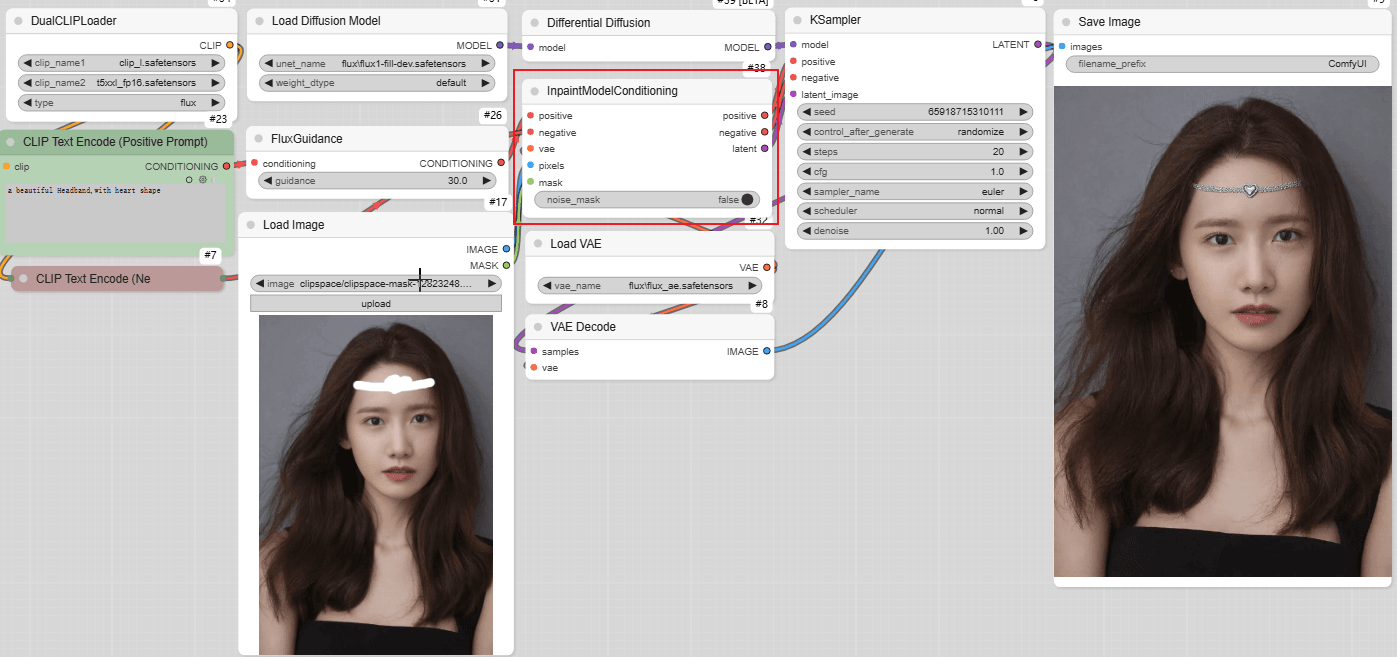Viewport: 1397px width, 657px height.
Task: Click the mask input port on InpaintModelConditioning
Action: pyautogui.click(x=530, y=182)
